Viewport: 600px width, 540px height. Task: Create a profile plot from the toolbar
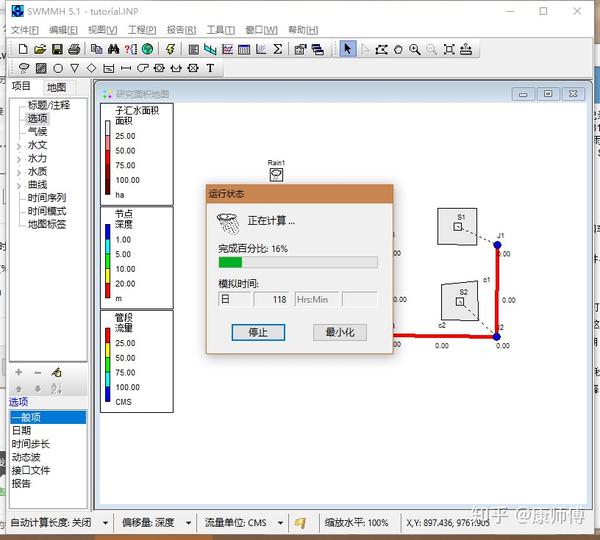[210, 49]
